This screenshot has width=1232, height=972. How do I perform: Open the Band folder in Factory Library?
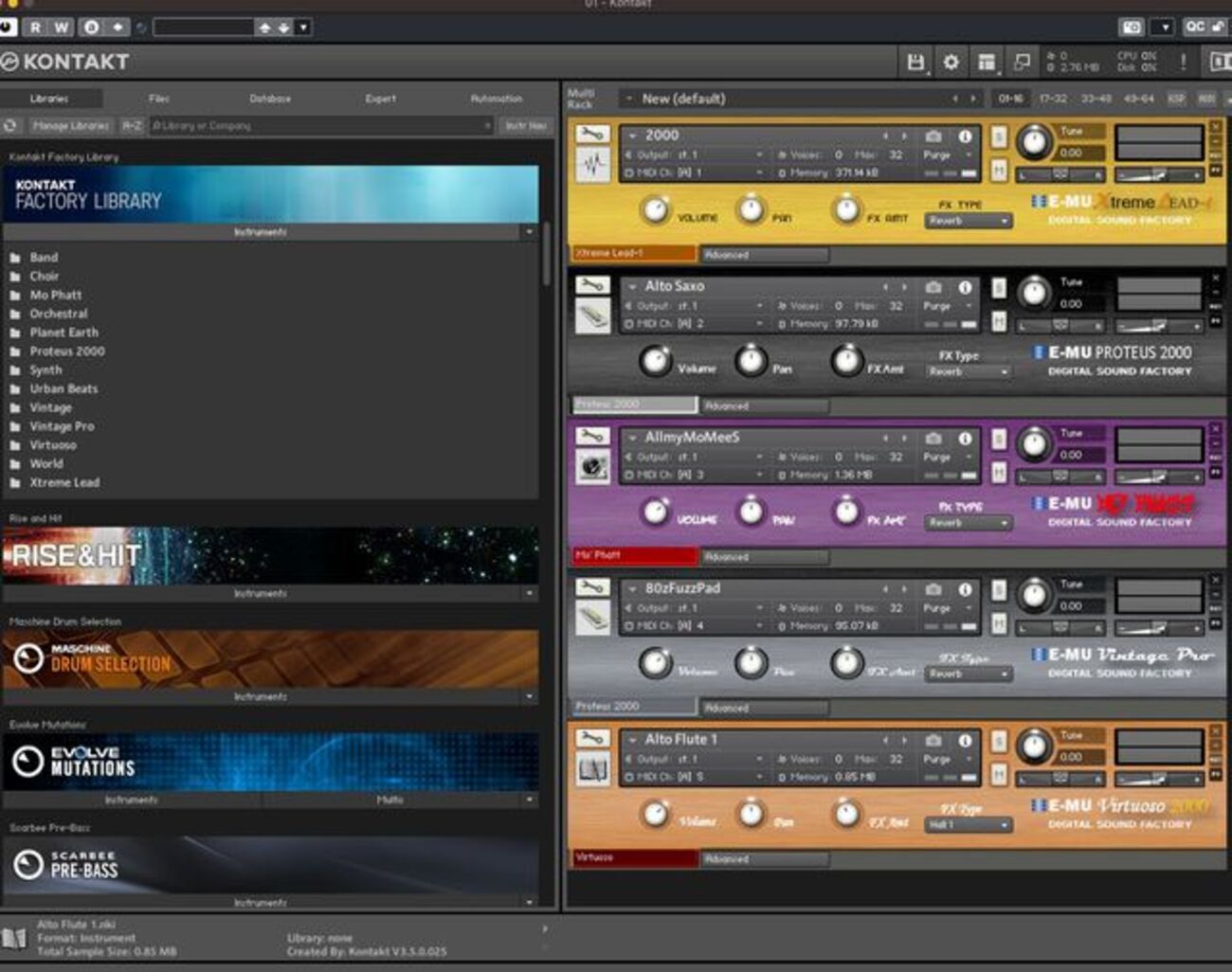[x=44, y=258]
